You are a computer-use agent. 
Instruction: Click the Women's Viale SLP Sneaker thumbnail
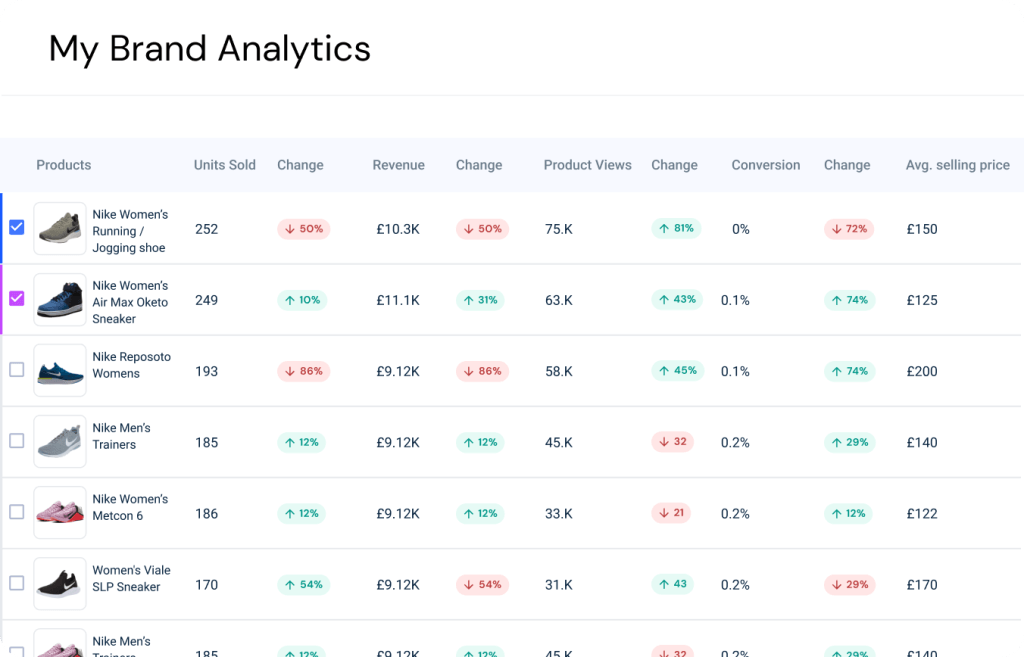(59, 583)
